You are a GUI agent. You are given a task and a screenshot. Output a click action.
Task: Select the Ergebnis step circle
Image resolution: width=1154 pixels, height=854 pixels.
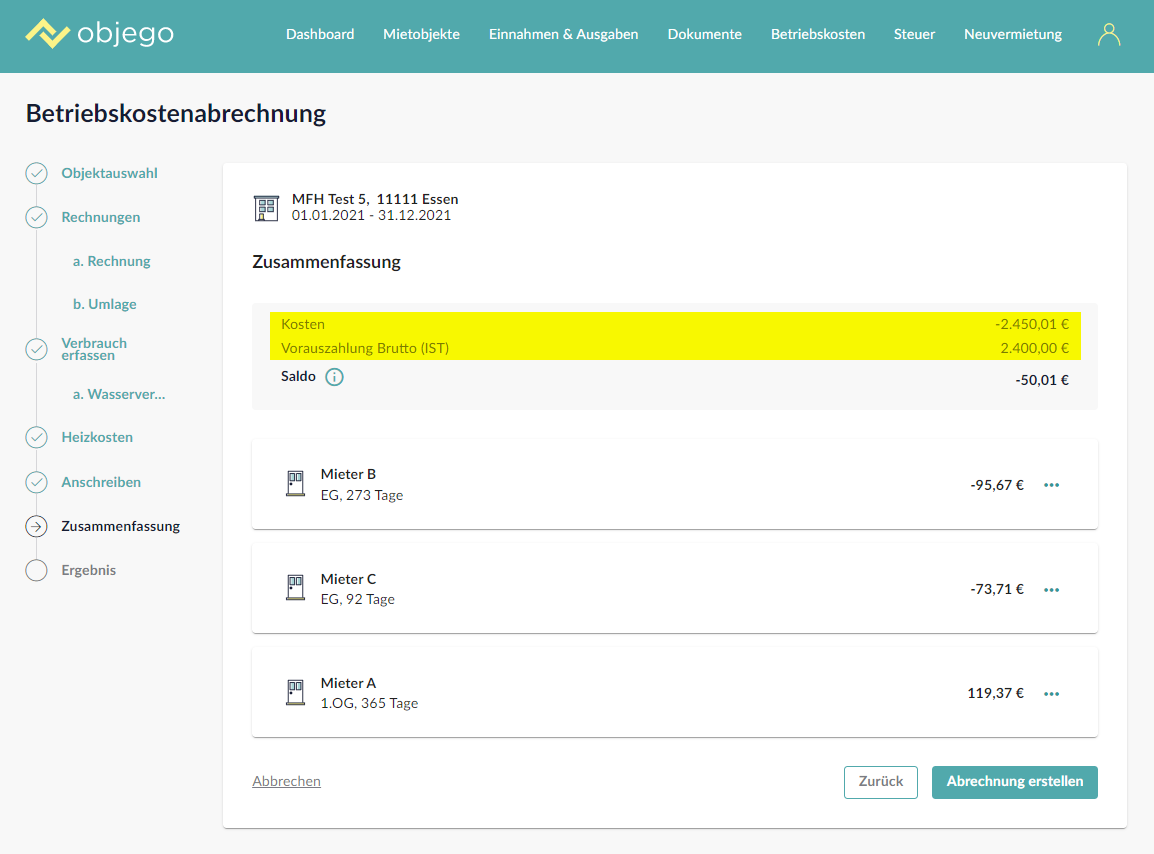pos(36,570)
